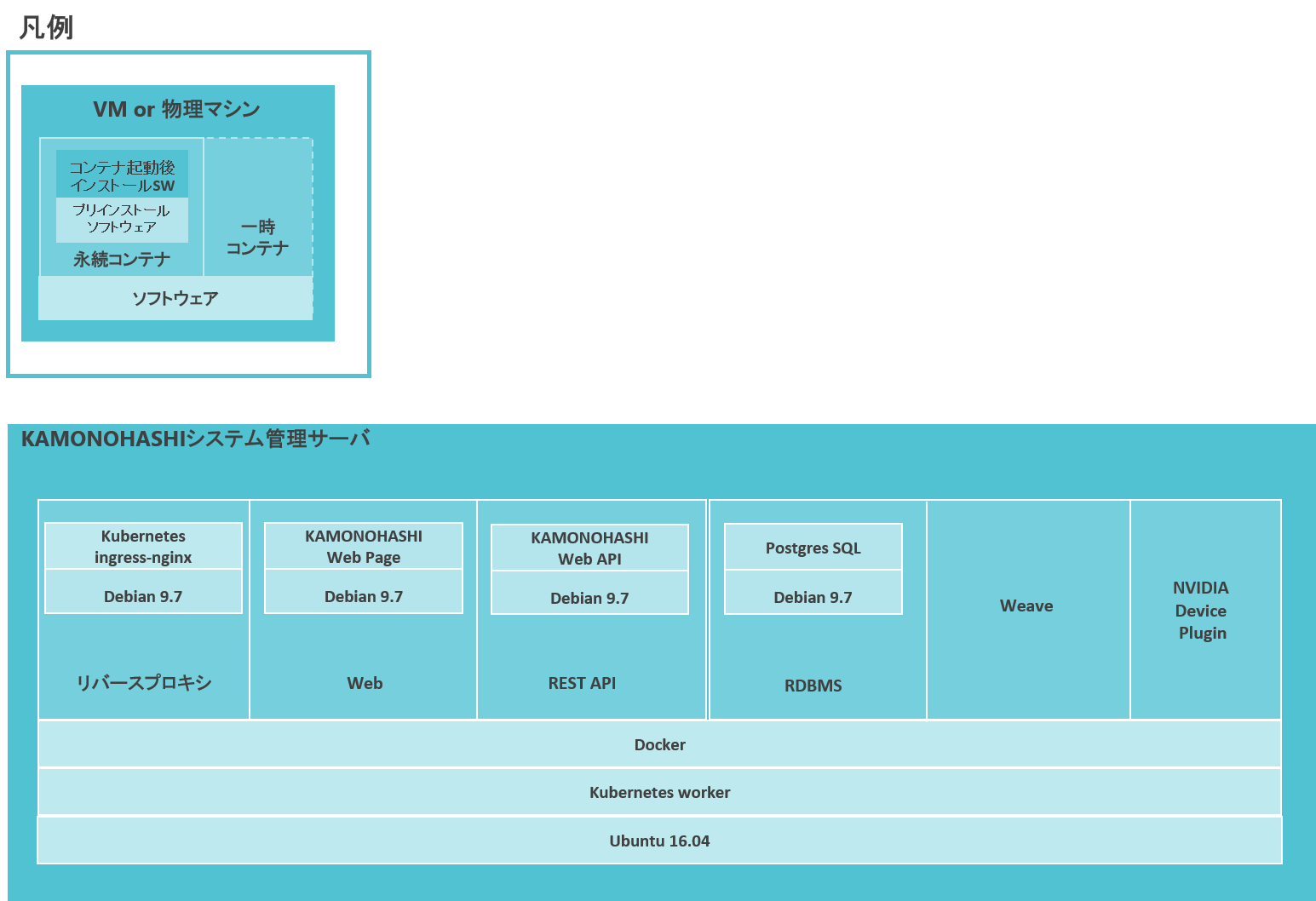Click the NVIDIA Device Plugin block

[1201, 610]
